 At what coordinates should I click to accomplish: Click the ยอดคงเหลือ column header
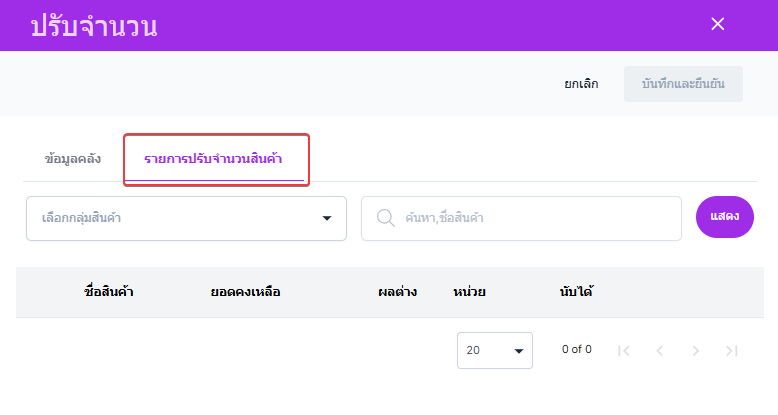(x=245, y=292)
